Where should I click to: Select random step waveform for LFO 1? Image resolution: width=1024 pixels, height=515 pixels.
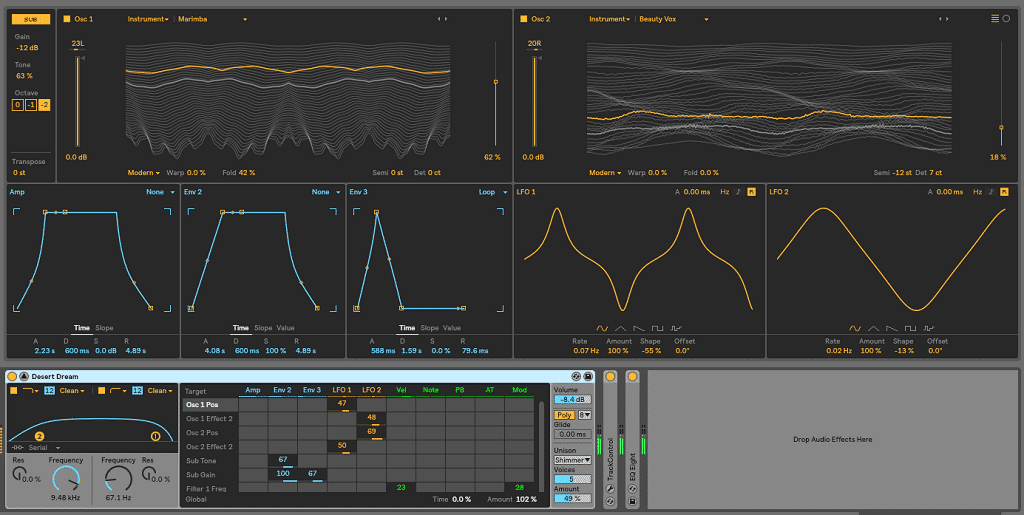tap(675, 328)
